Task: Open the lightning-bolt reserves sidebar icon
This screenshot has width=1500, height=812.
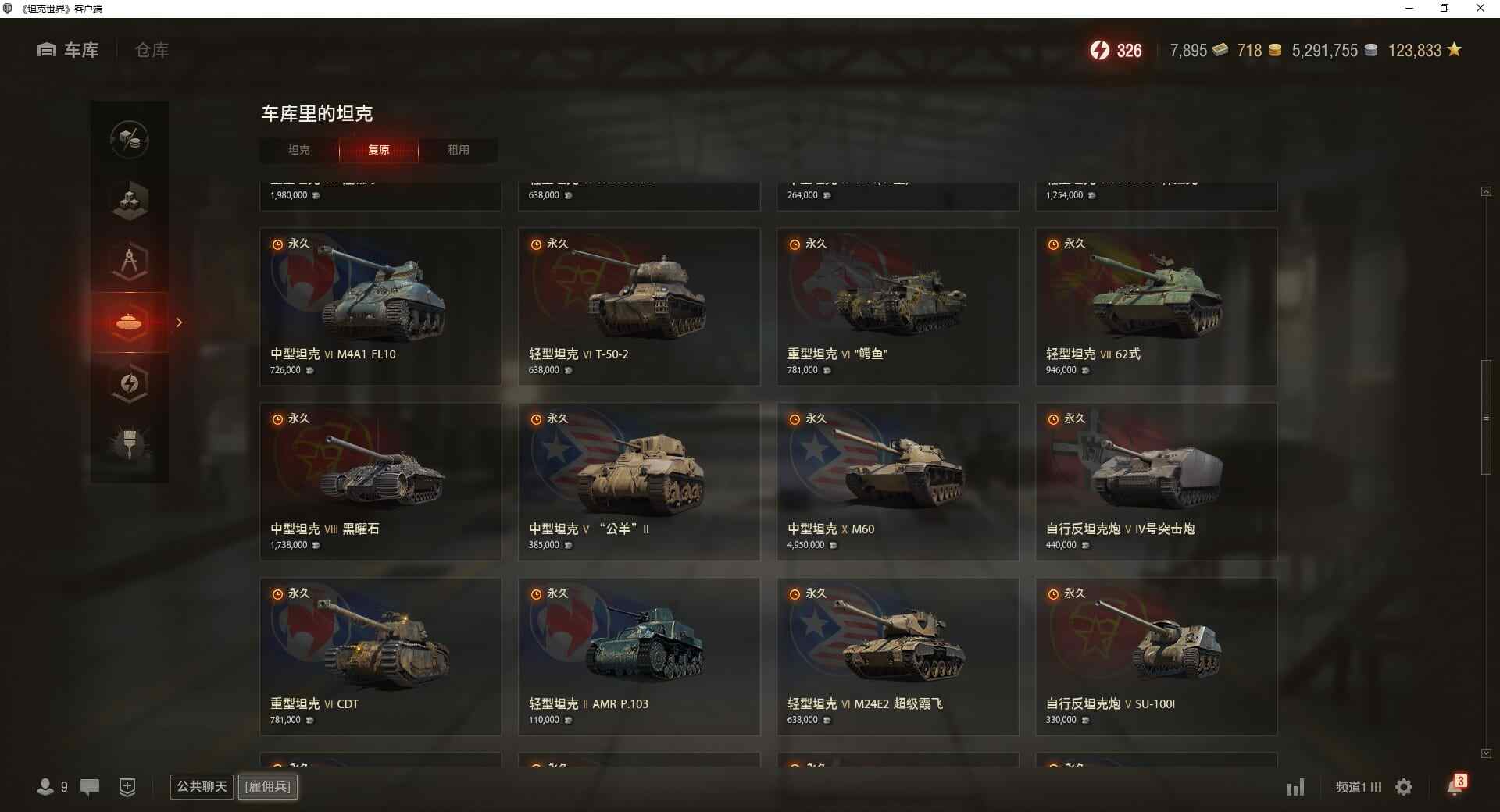Action: click(x=130, y=383)
